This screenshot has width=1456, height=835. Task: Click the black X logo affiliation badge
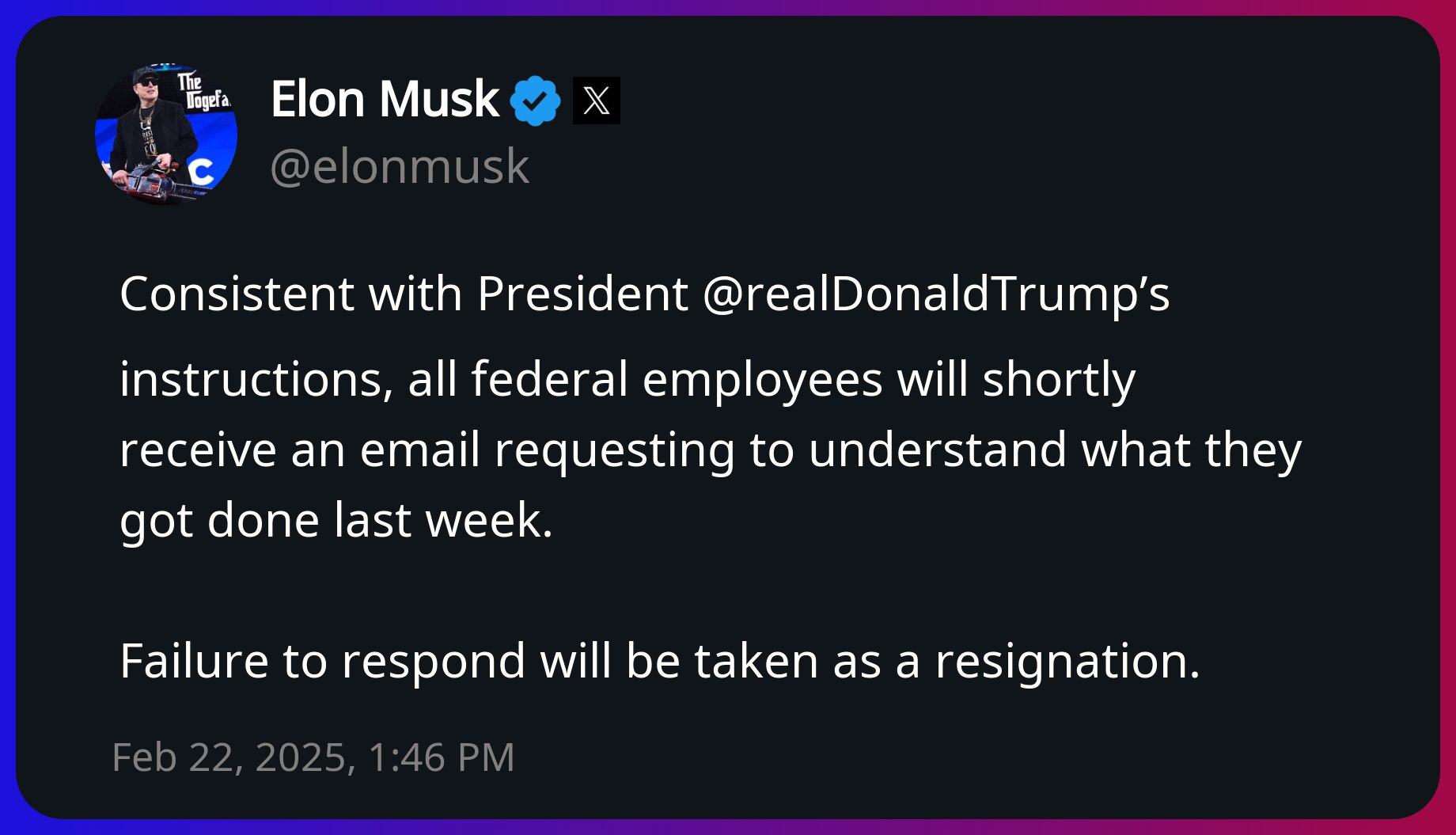click(x=596, y=101)
